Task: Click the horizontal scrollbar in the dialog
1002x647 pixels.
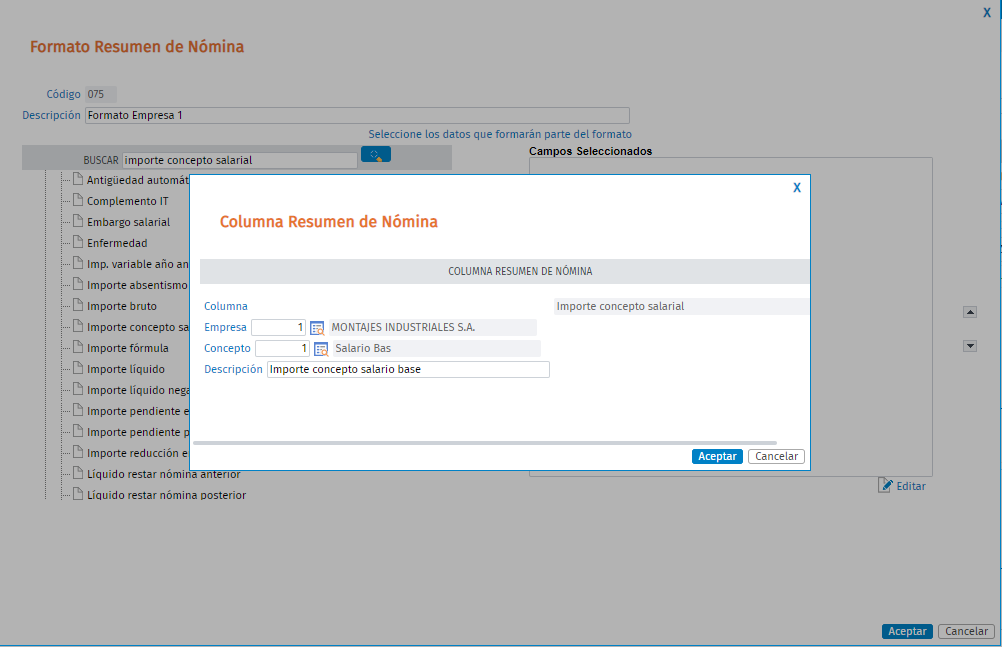Action: coord(485,442)
